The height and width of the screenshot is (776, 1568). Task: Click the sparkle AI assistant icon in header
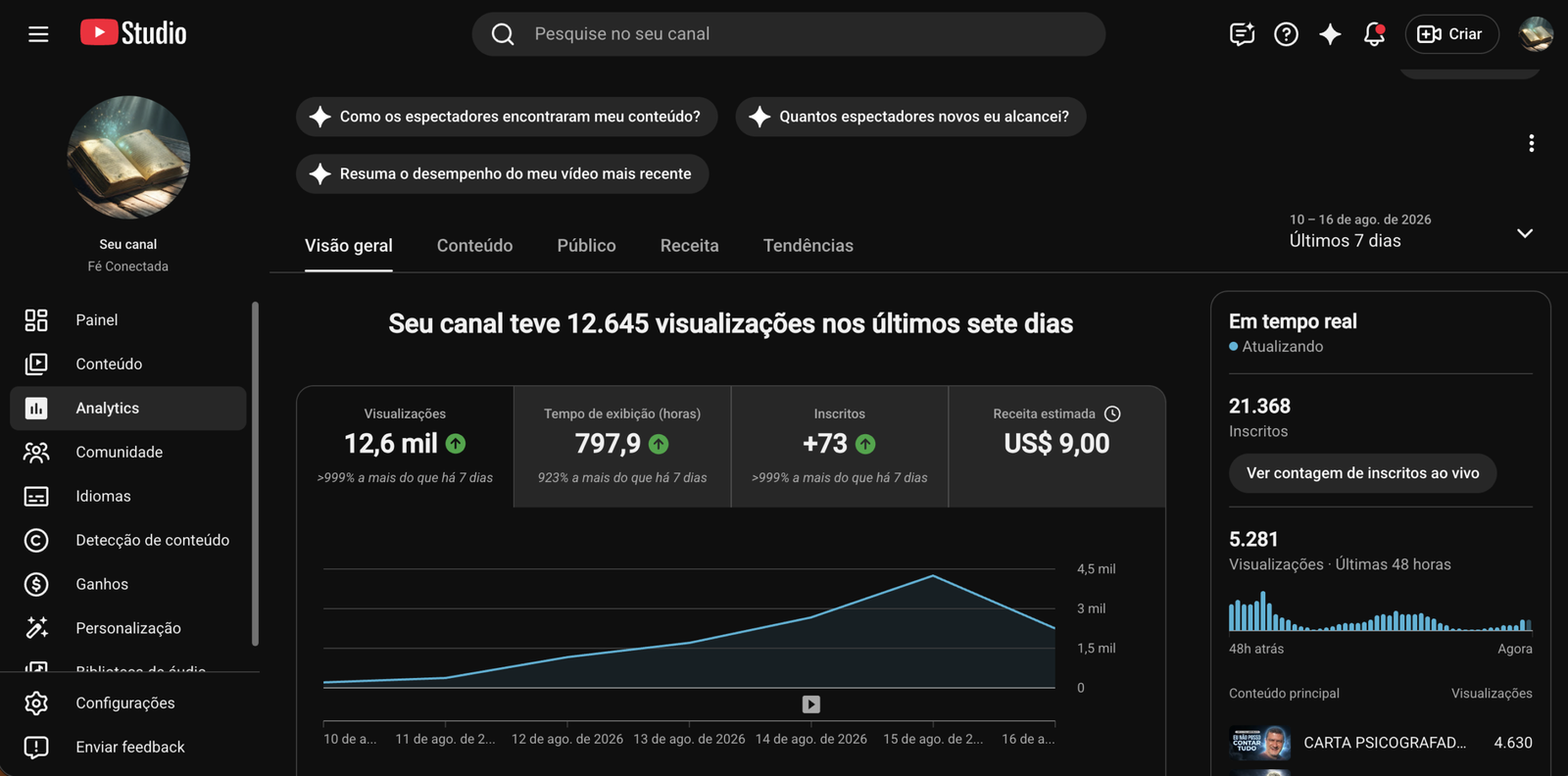pyautogui.click(x=1330, y=34)
